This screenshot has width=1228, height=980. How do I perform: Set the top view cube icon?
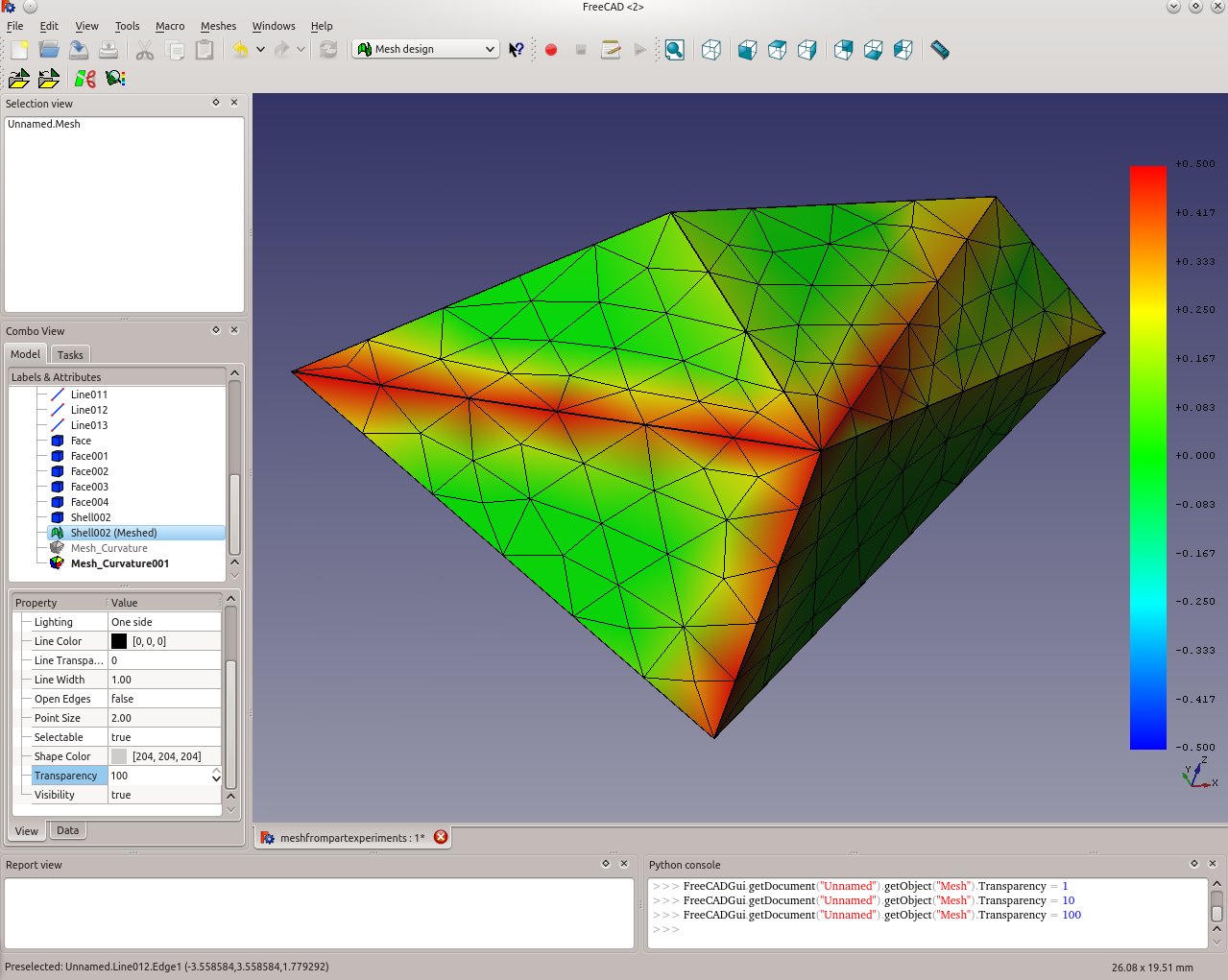pos(778,49)
